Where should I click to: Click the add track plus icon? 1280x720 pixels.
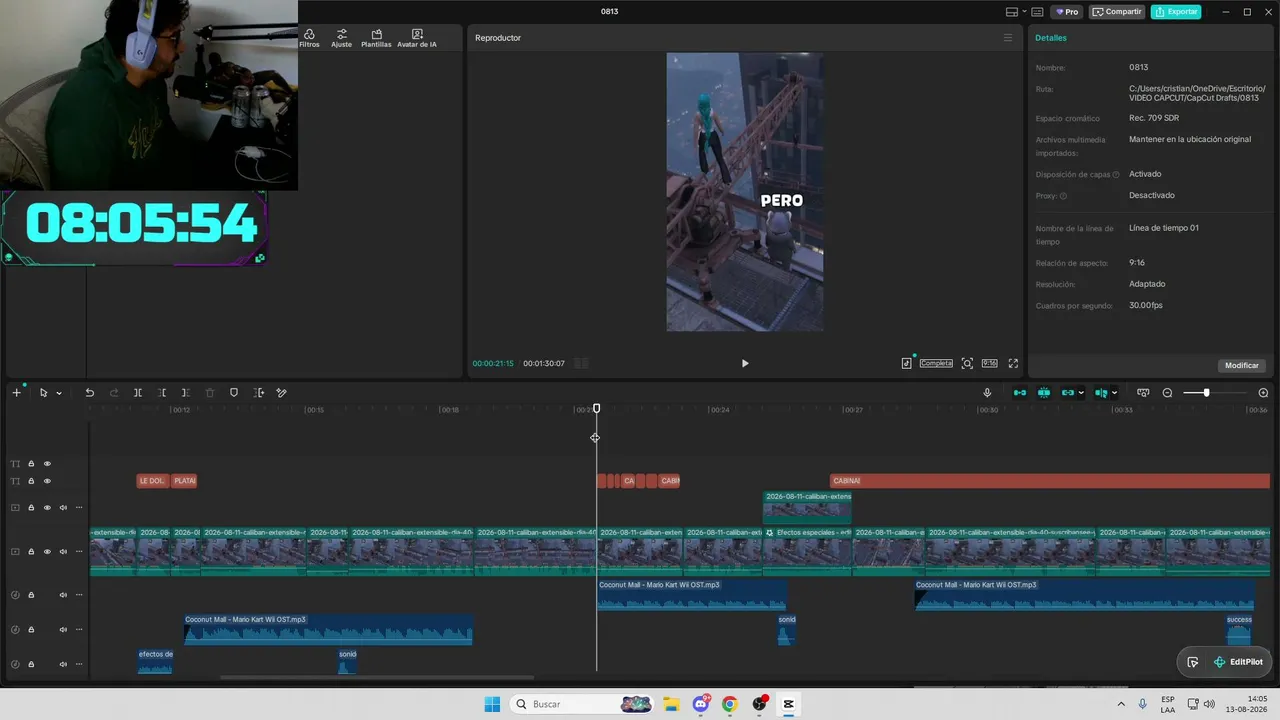pos(16,393)
